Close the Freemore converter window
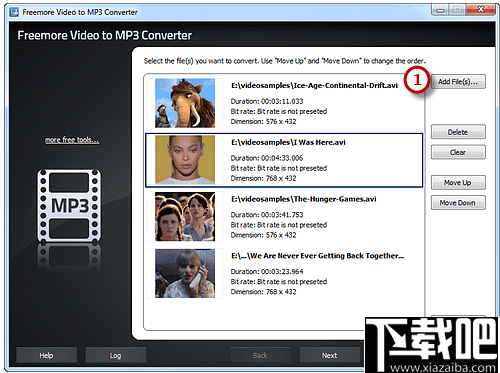Viewport: 500px width, 373px height. click(480, 10)
